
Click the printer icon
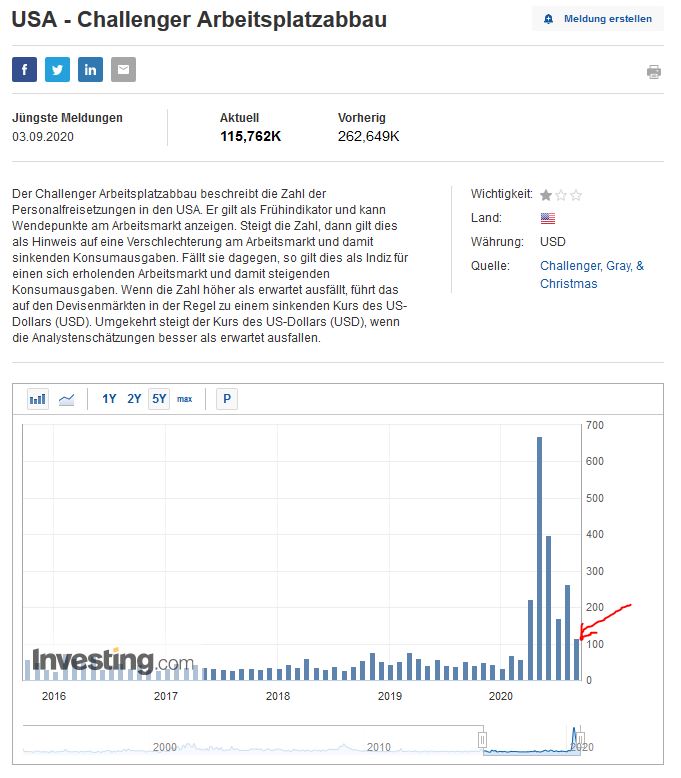click(x=654, y=72)
